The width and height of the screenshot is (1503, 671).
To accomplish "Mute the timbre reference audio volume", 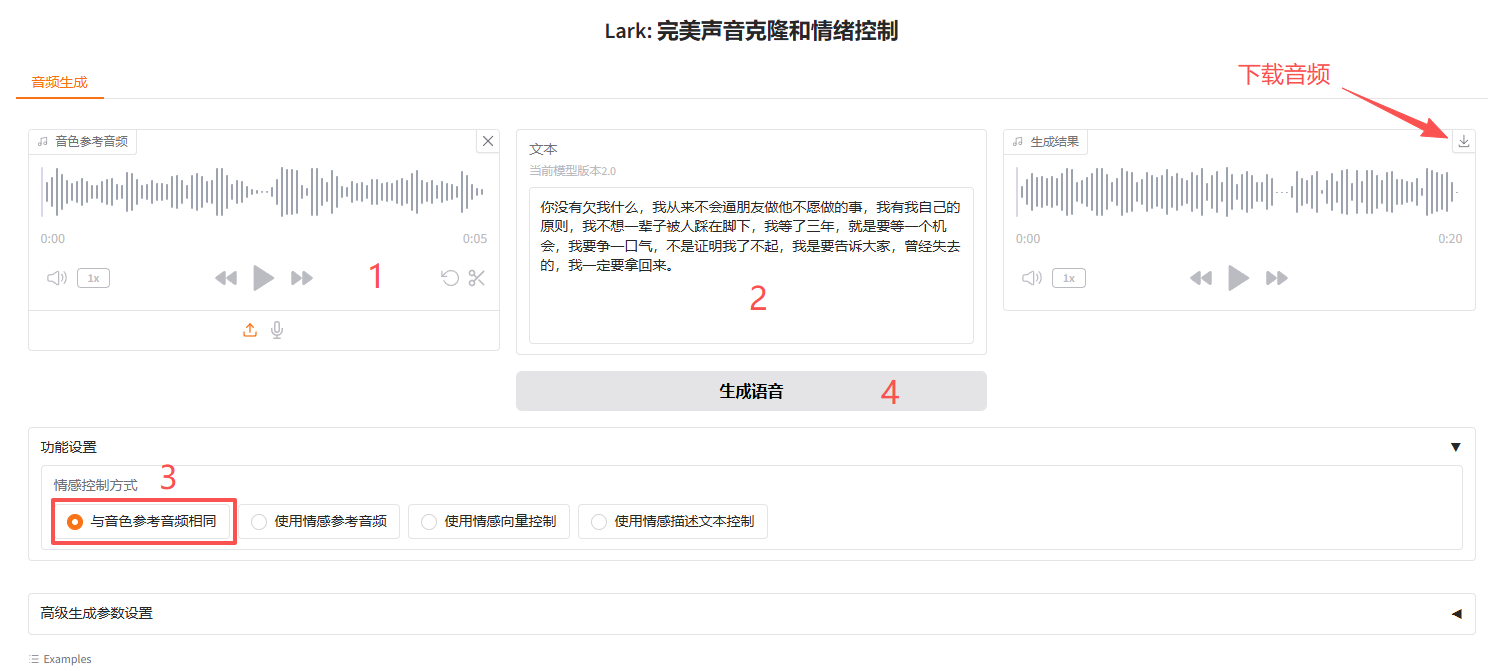I will click(x=57, y=278).
